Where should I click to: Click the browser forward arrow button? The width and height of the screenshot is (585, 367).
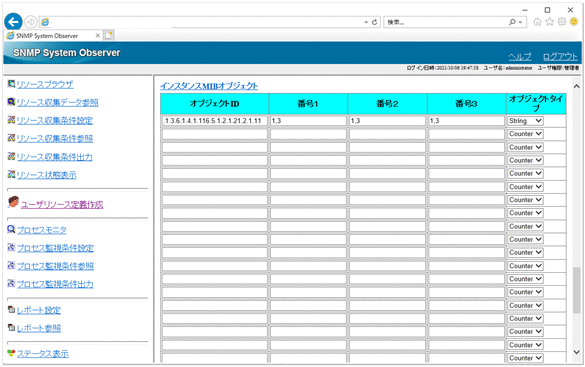pyautogui.click(x=30, y=22)
